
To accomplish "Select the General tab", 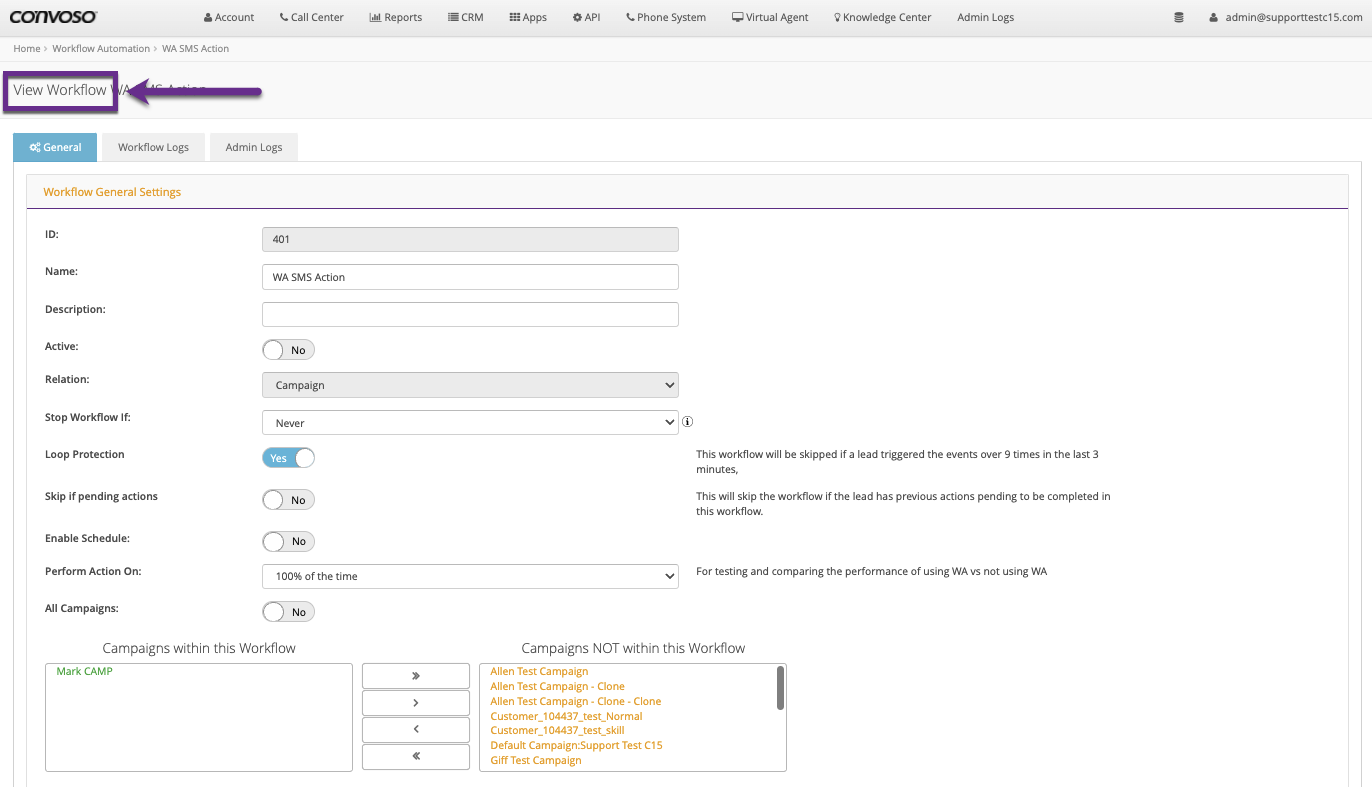I will 55,147.
